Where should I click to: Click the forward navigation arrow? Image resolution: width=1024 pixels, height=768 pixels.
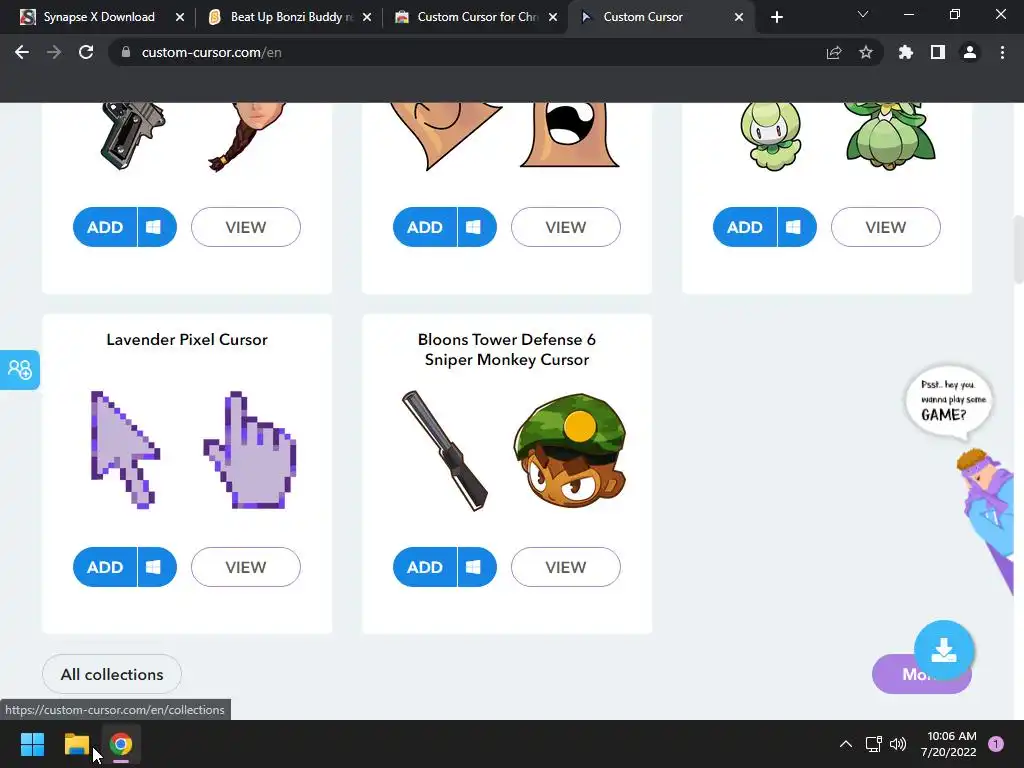tap(54, 52)
